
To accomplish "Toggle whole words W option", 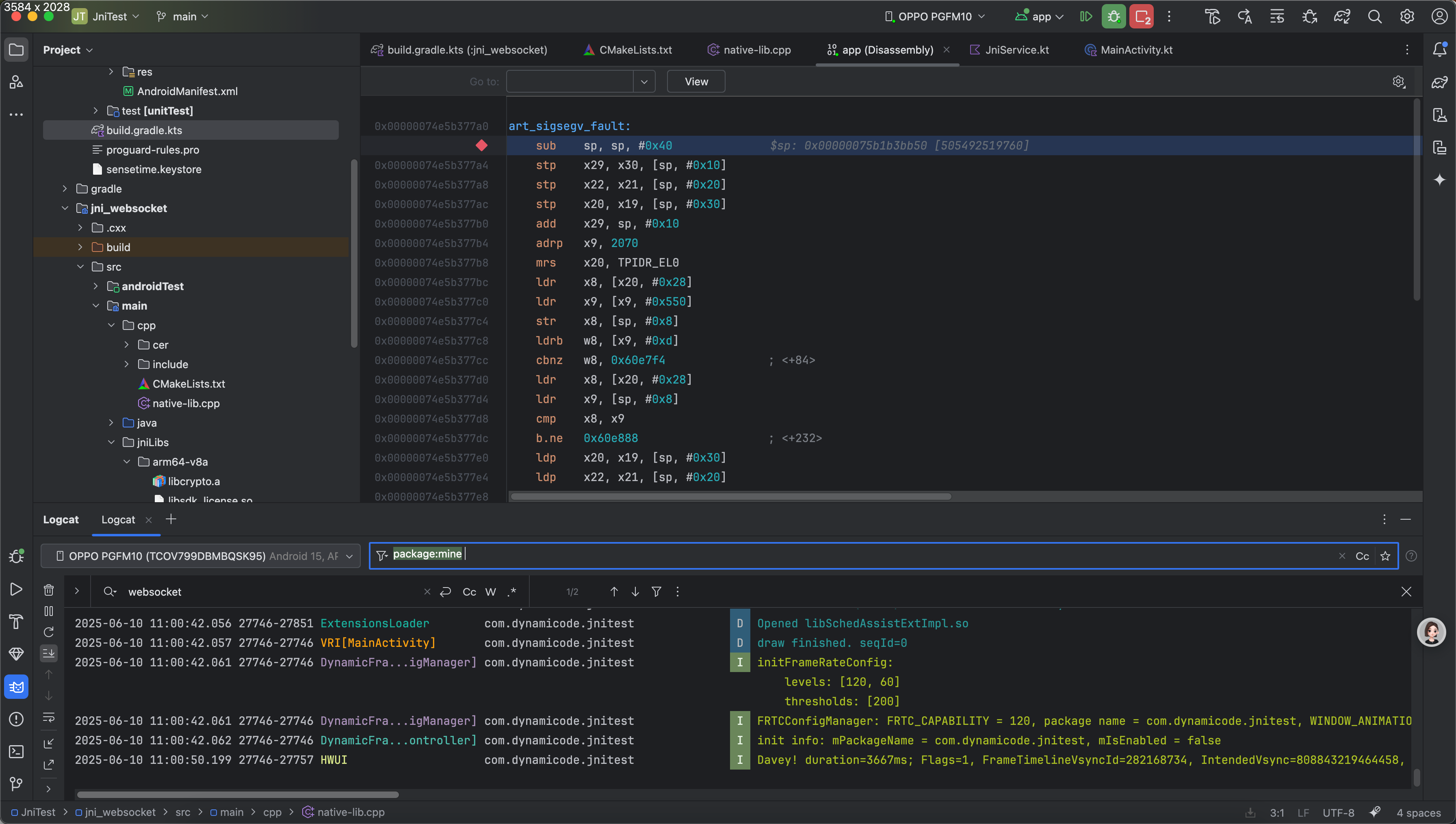I will 490,592.
